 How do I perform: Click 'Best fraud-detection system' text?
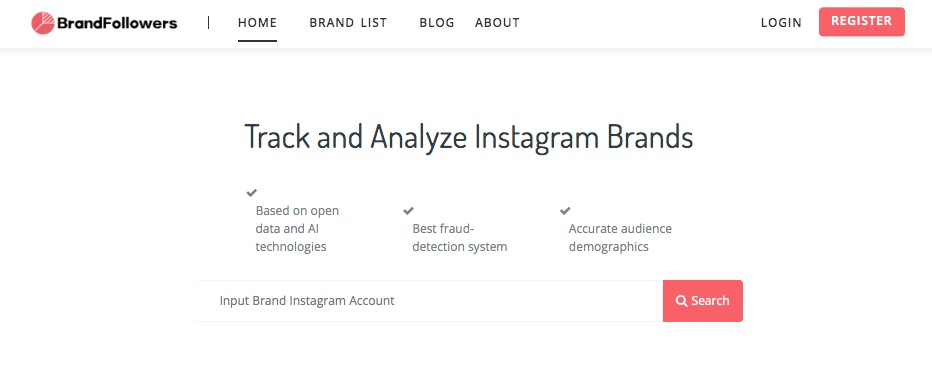[x=459, y=238]
